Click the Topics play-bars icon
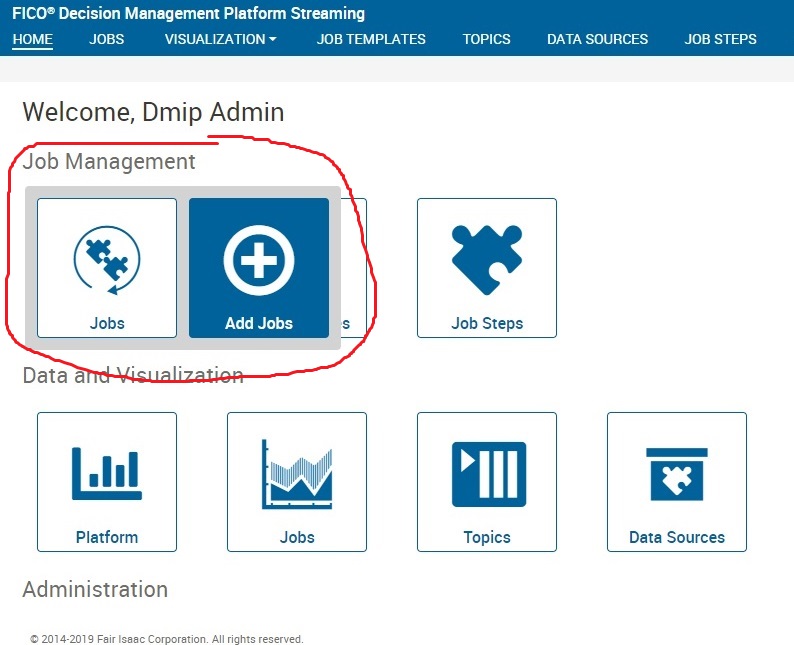This screenshot has height=645, width=794. [487, 473]
